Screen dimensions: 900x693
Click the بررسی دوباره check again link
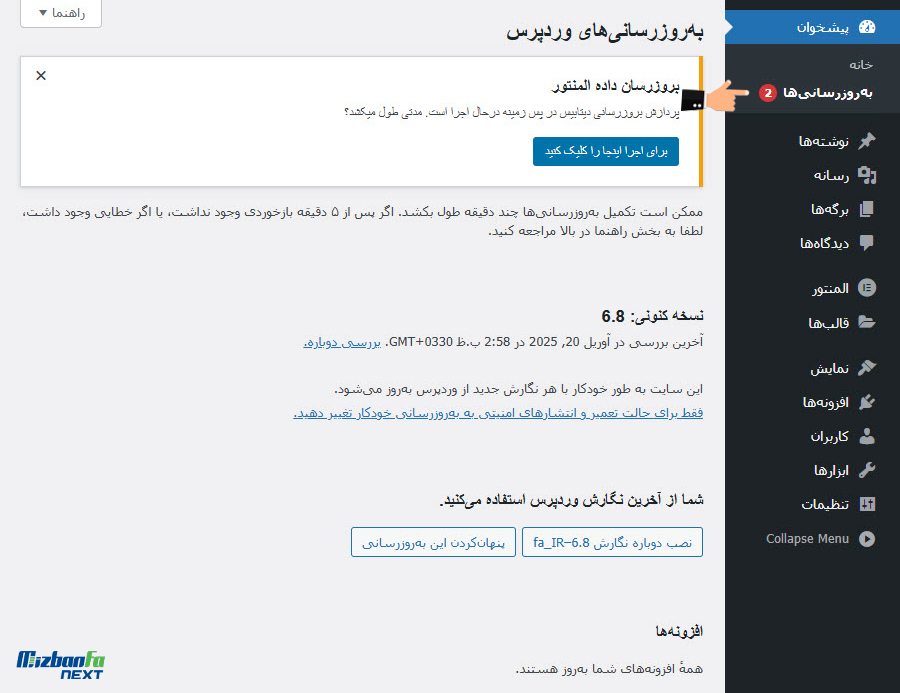pyautogui.click(x=342, y=342)
